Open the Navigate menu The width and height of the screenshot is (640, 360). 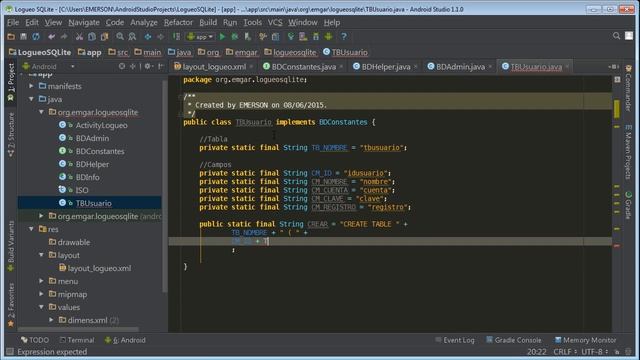coord(84,22)
